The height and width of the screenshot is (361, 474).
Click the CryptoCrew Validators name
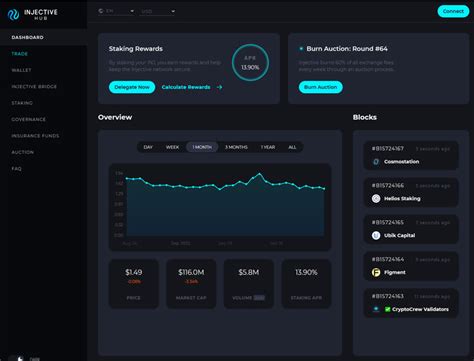tap(420, 309)
